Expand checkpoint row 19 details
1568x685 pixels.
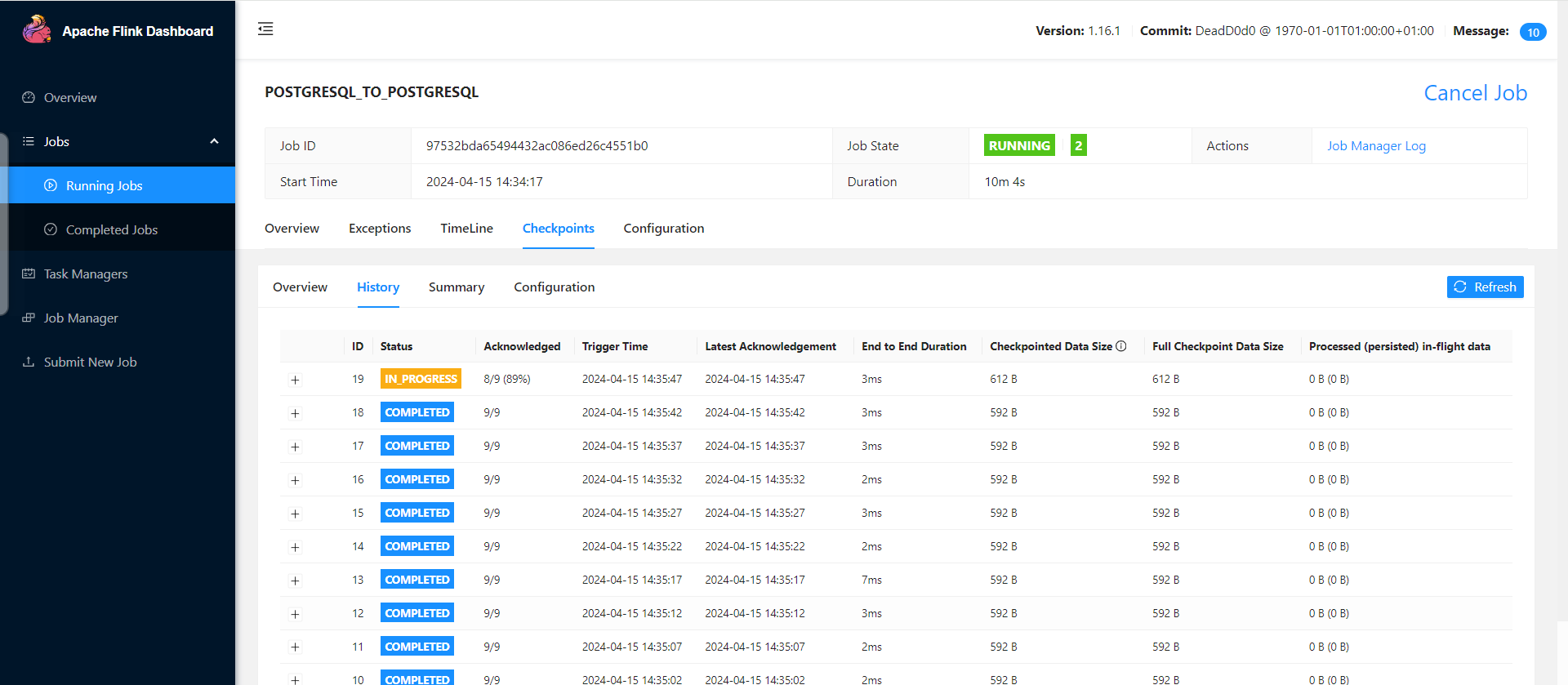tap(295, 380)
